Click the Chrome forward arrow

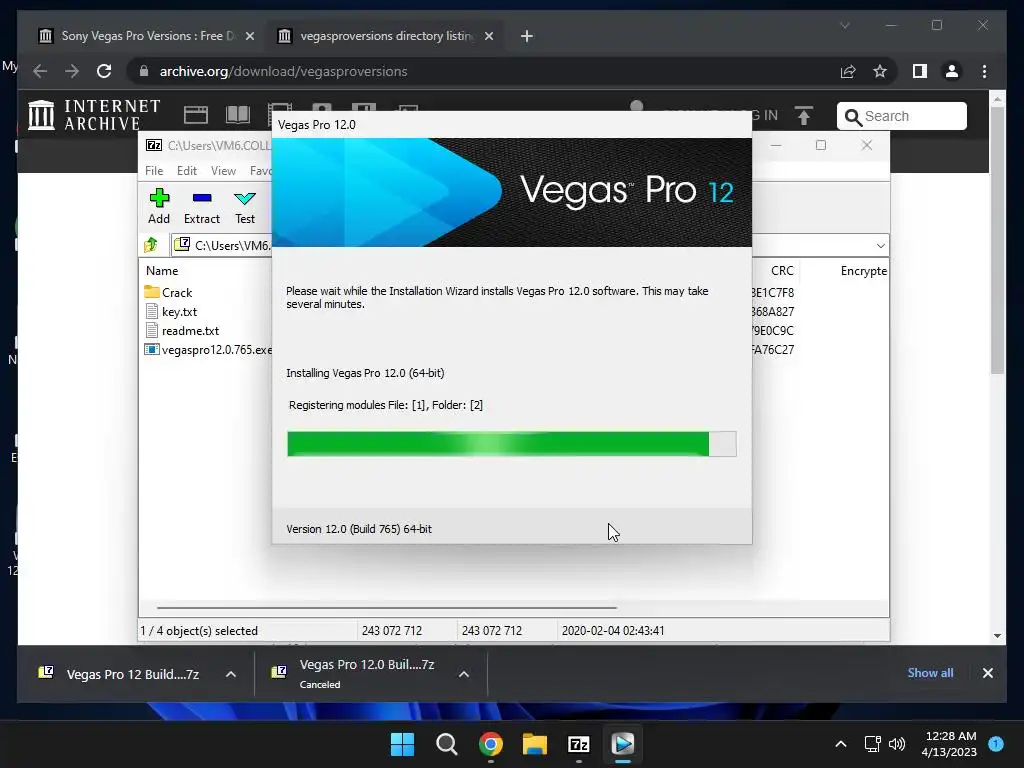(x=72, y=71)
